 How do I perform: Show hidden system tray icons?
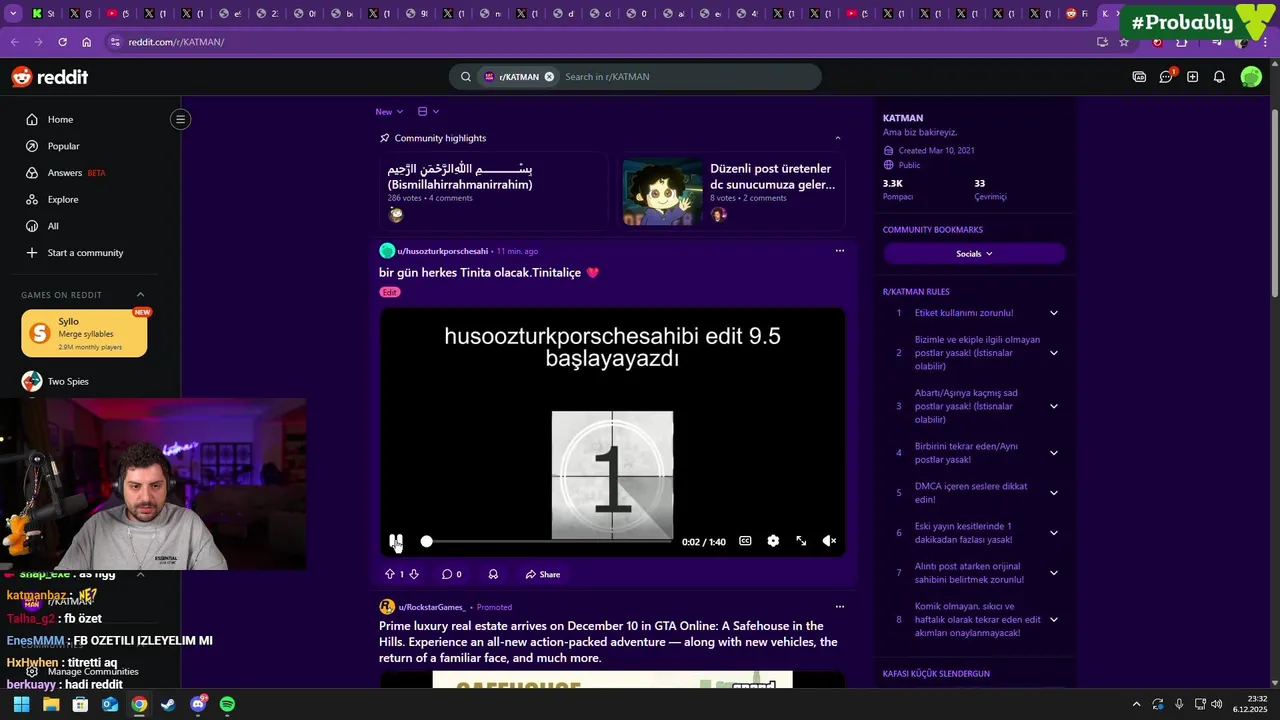tap(1136, 704)
